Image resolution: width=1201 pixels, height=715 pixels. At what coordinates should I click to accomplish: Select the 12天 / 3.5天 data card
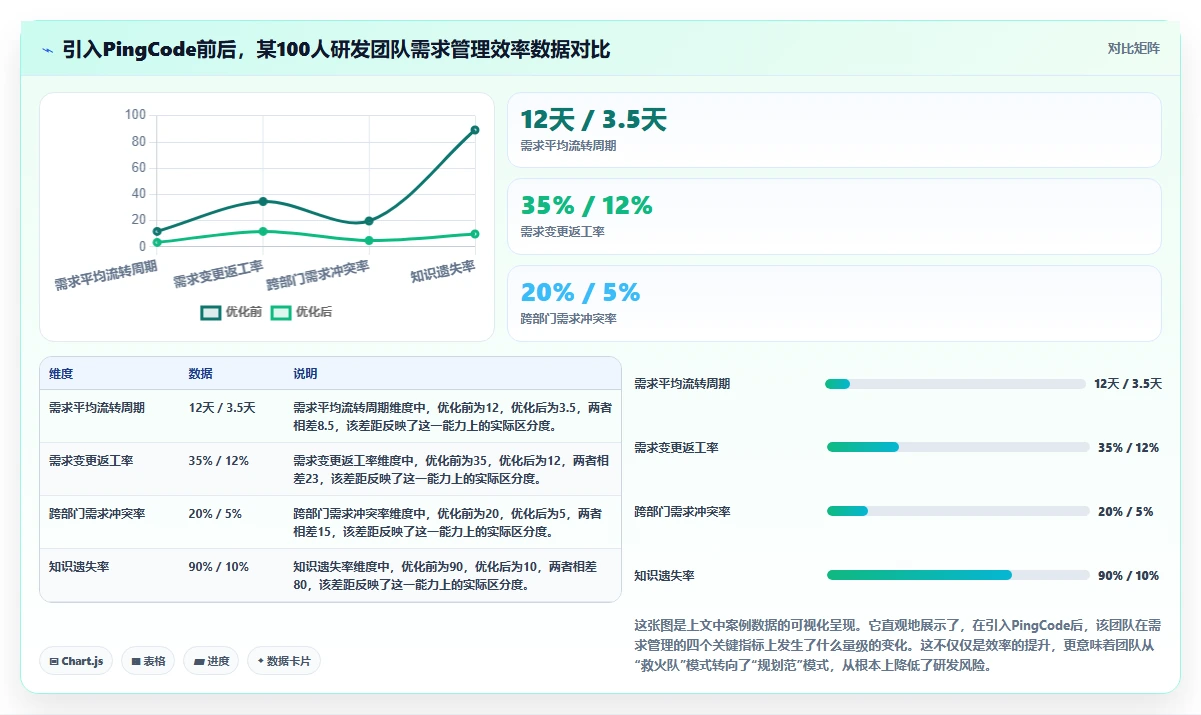click(834, 130)
